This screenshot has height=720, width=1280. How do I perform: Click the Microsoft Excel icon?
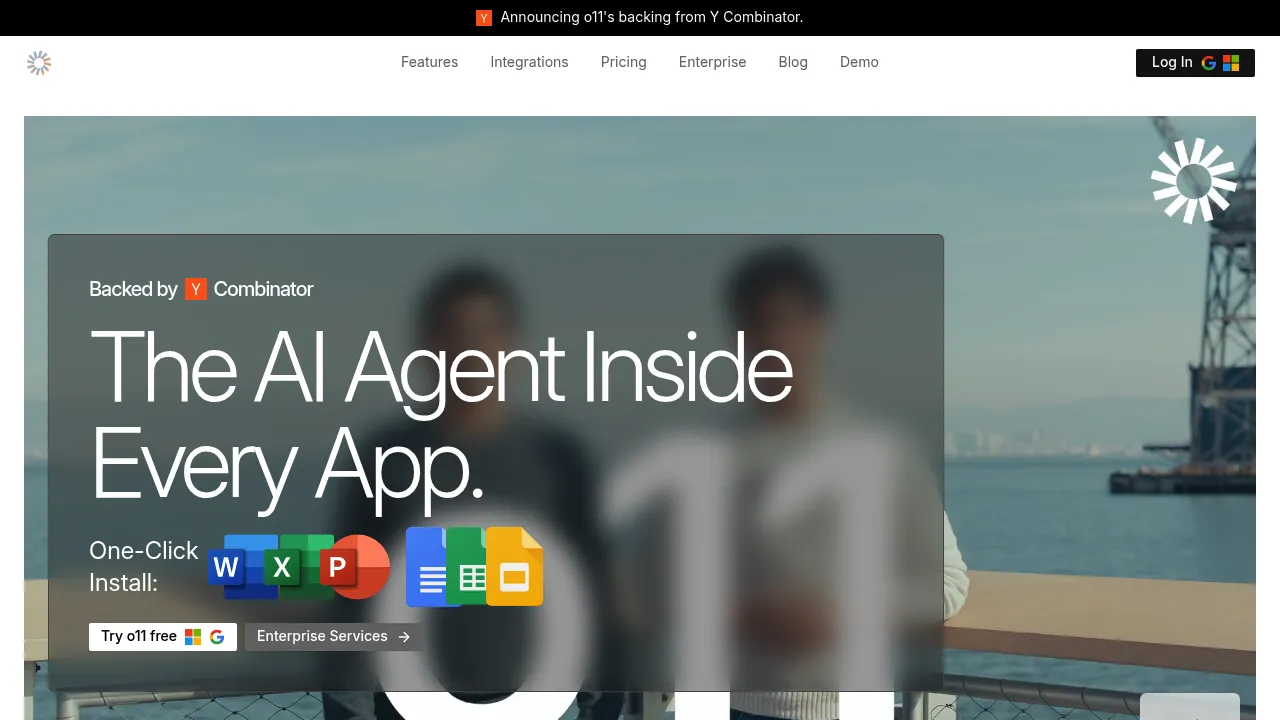299,567
